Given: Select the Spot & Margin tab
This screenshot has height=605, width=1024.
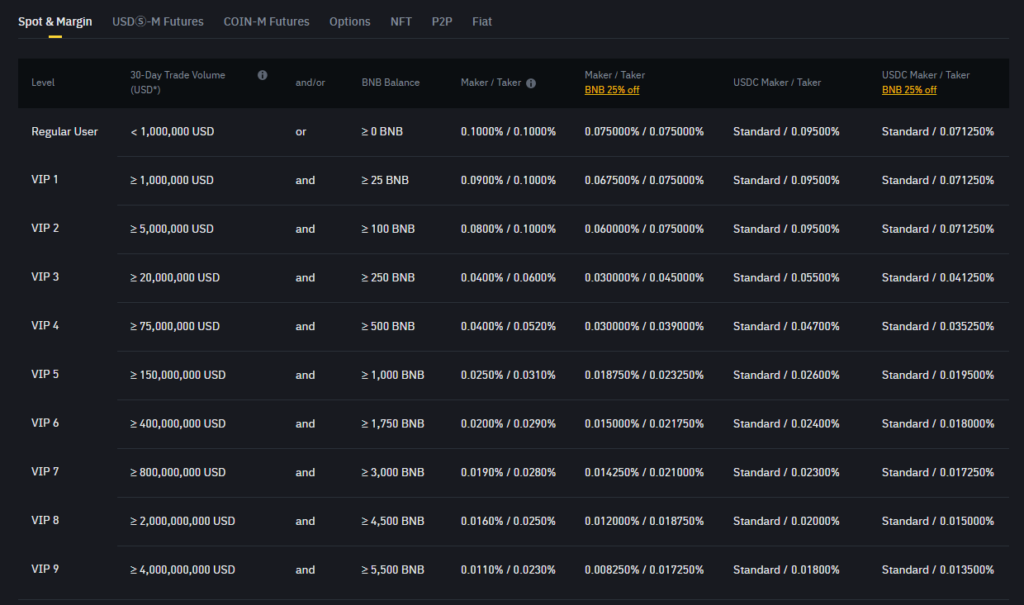Looking at the screenshot, I should click(x=55, y=21).
